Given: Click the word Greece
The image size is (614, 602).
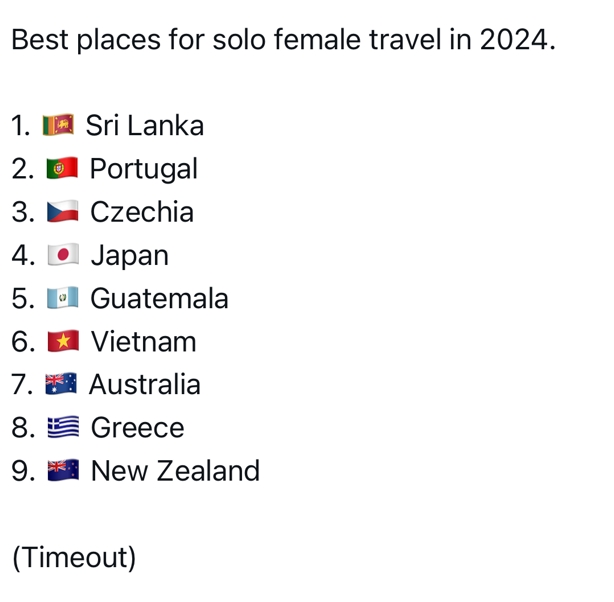Looking at the screenshot, I should pos(137,427).
